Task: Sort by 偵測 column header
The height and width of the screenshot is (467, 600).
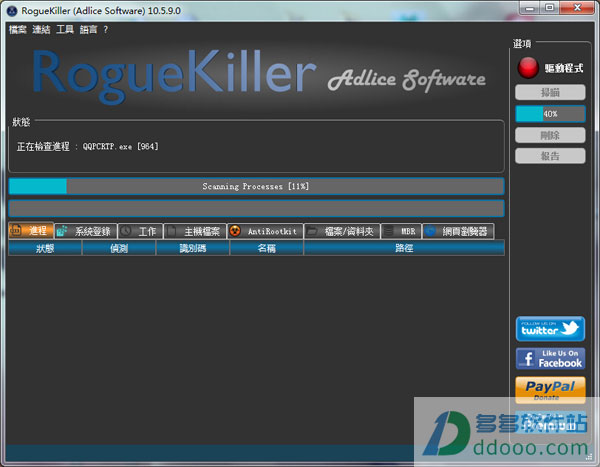Action: [x=119, y=248]
